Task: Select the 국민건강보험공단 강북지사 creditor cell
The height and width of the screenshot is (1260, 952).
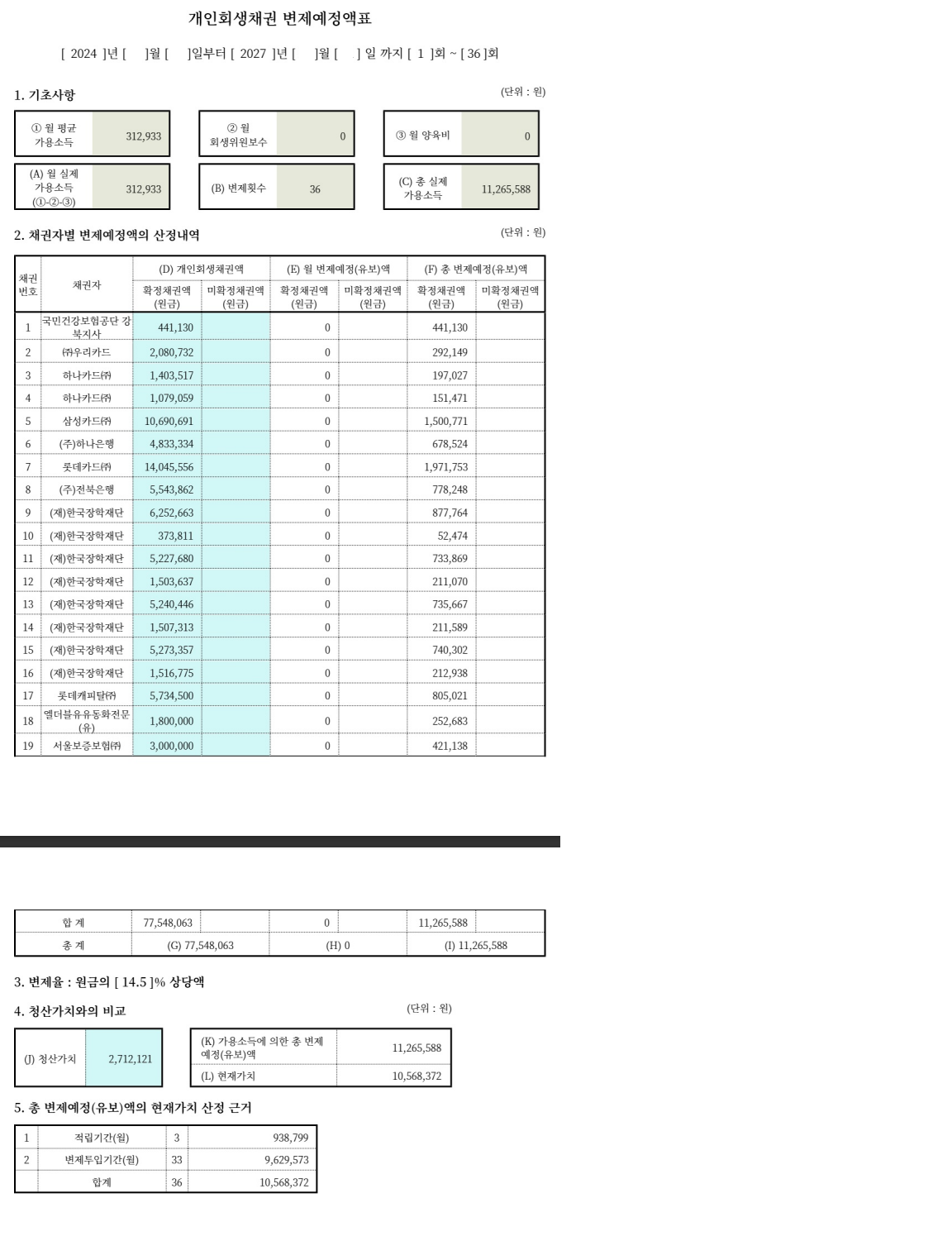Action: click(87, 327)
